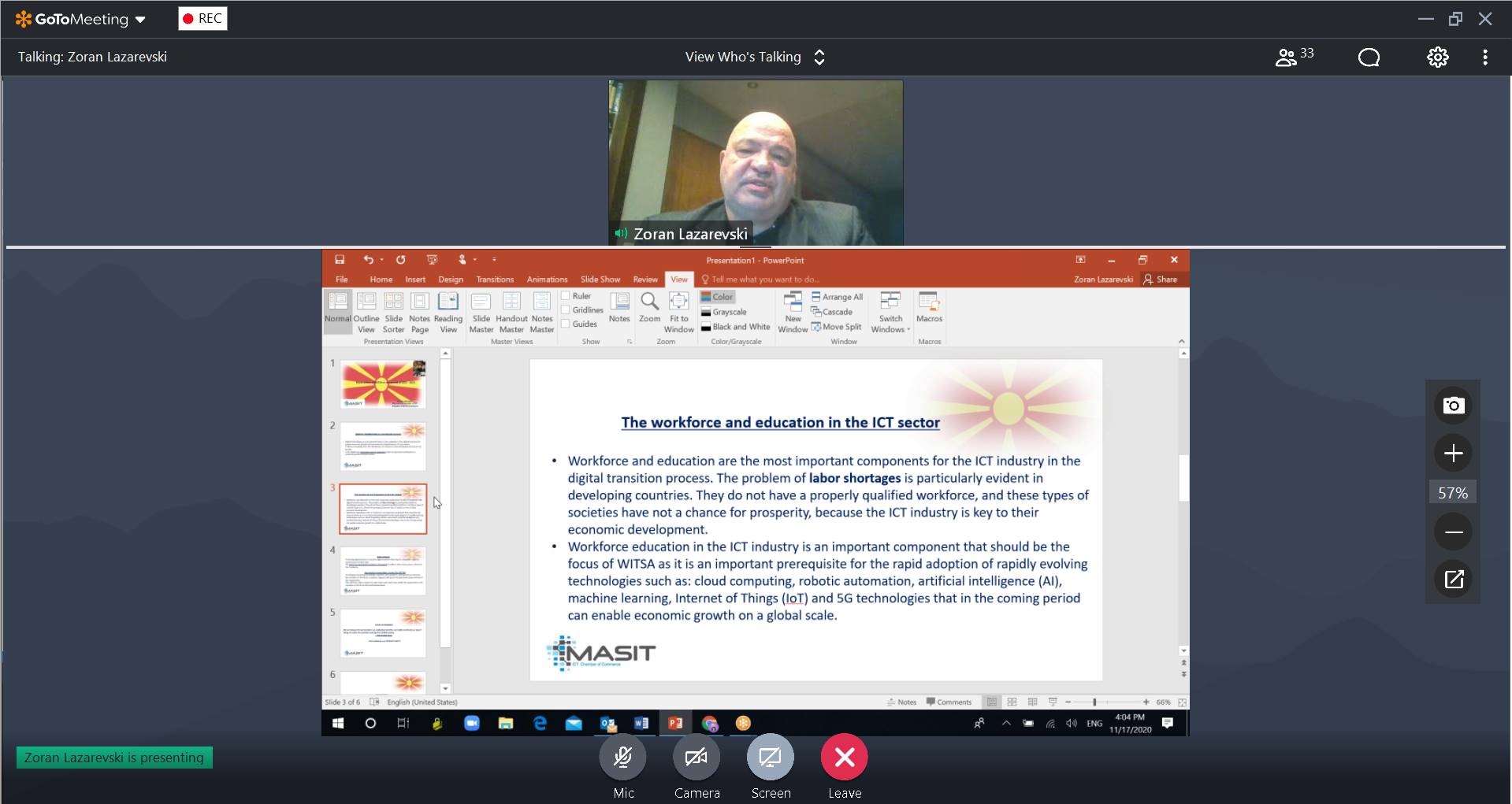The height and width of the screenshot is (804, 1512).
Task: Enable the Guides checkbox
Action: click(579, 324)
